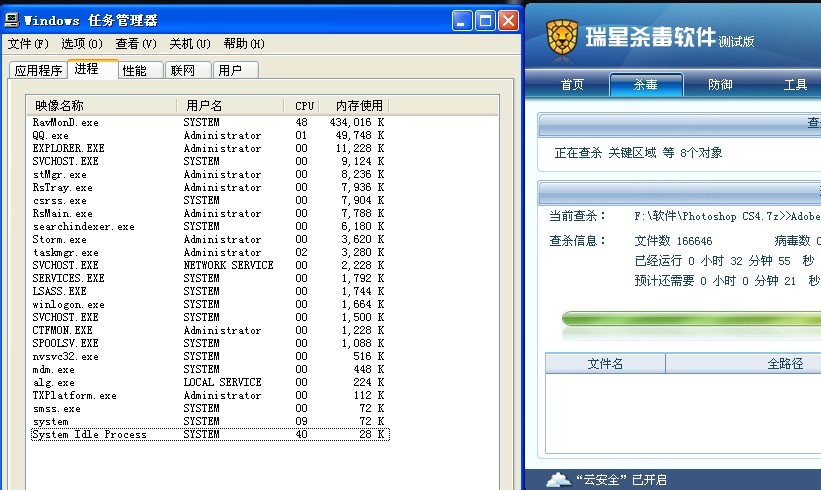Image resolution: width=821 pixels, height=490 pixels.
Task: Select the csrss.exe process row
Action: (x=210, y=201)
